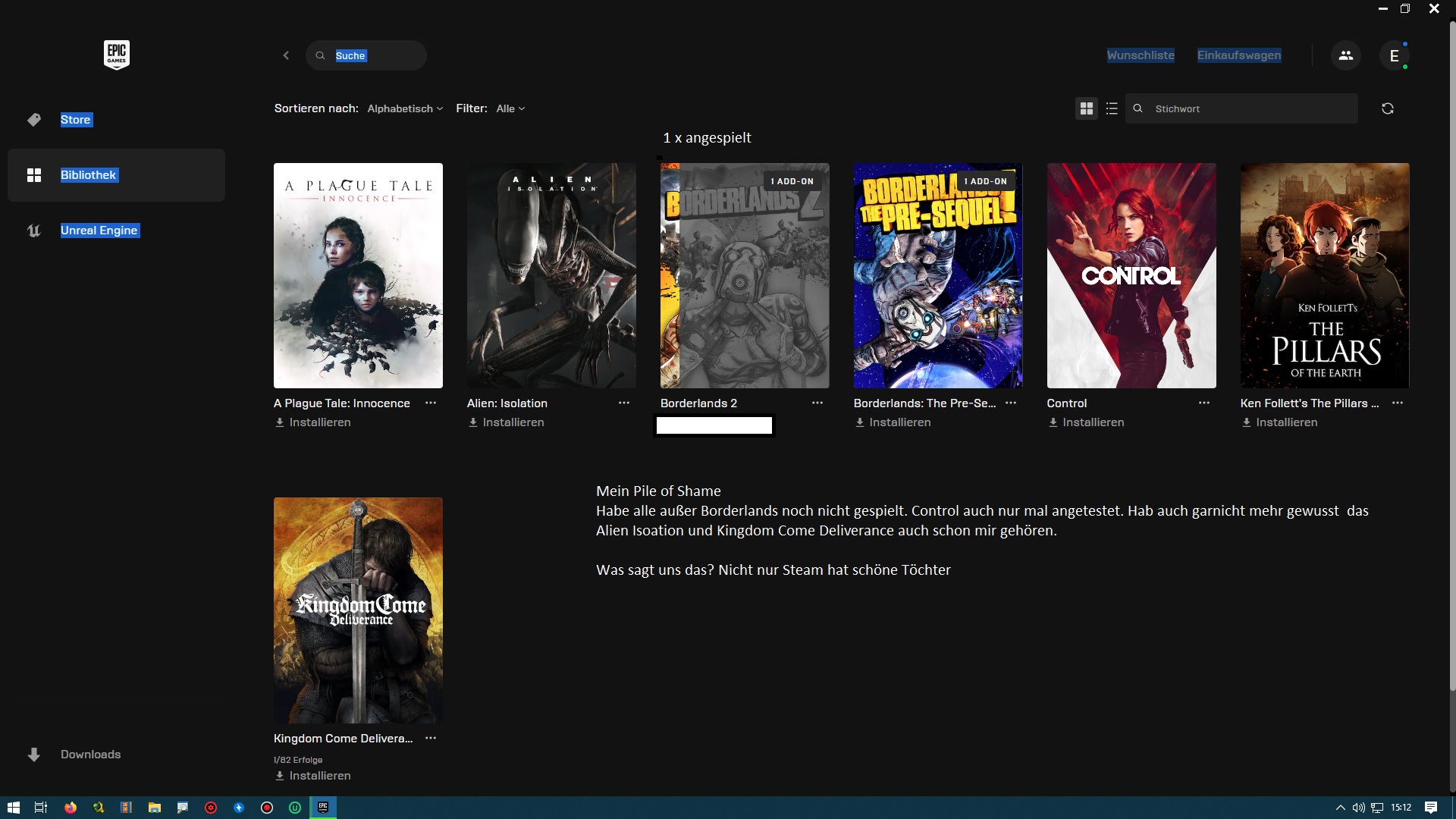This screenshot has height=819, width=1456.
Task: Open the Wunschliste link
Action: pyautogui.click(x=1140, y=55)
